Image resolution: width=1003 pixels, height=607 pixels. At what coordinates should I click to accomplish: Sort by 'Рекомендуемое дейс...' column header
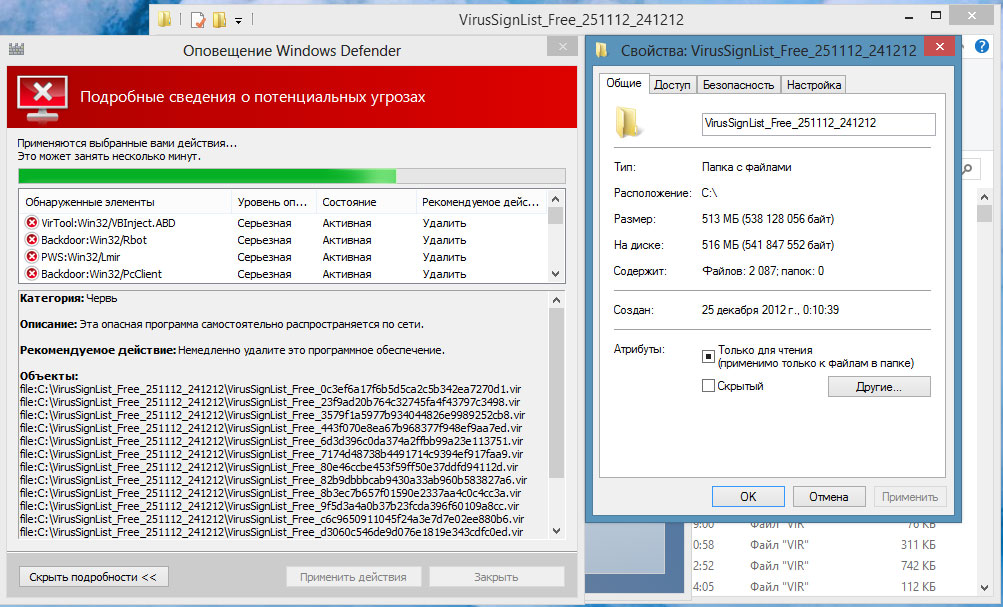(x=481, y=201)
